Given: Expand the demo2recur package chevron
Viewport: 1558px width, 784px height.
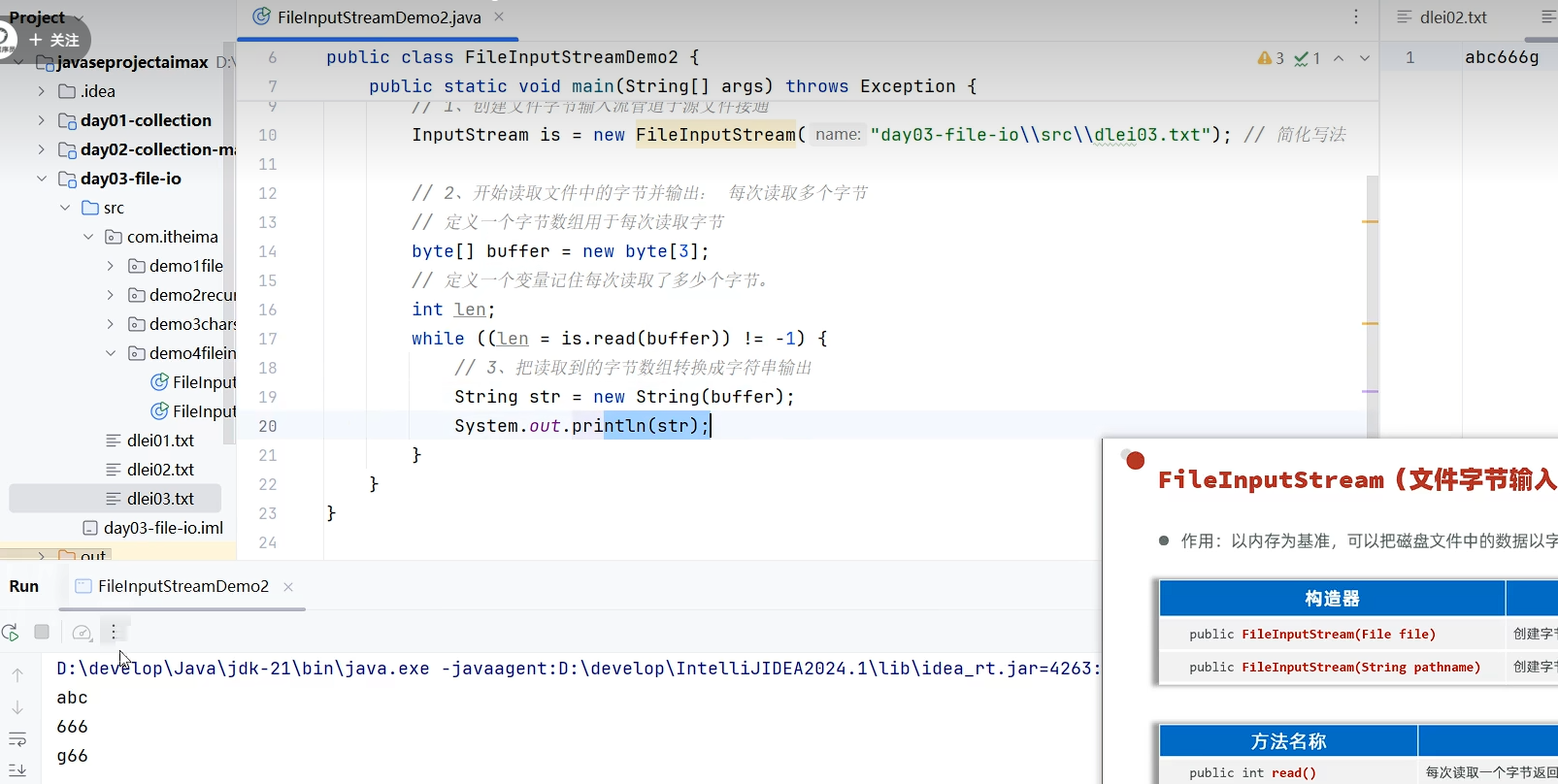Looking at the screenshot, I should (111, 295).
